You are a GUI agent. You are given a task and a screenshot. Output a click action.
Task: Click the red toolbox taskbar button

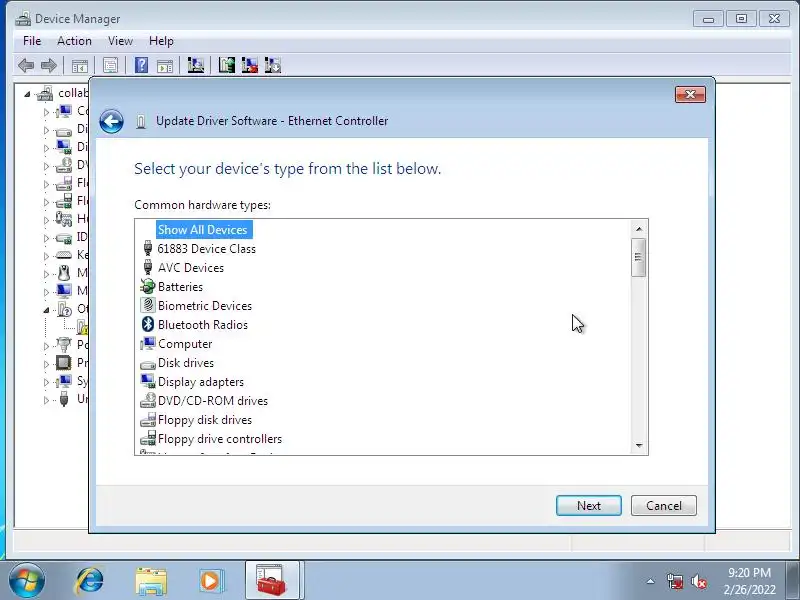[x=272, y=580]
